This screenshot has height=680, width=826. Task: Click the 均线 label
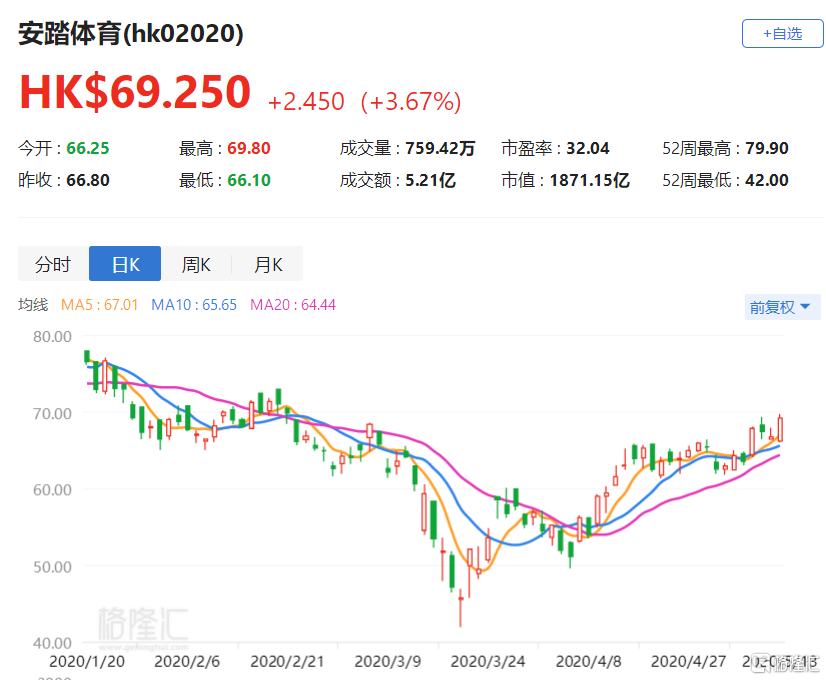tap(33, 305)
